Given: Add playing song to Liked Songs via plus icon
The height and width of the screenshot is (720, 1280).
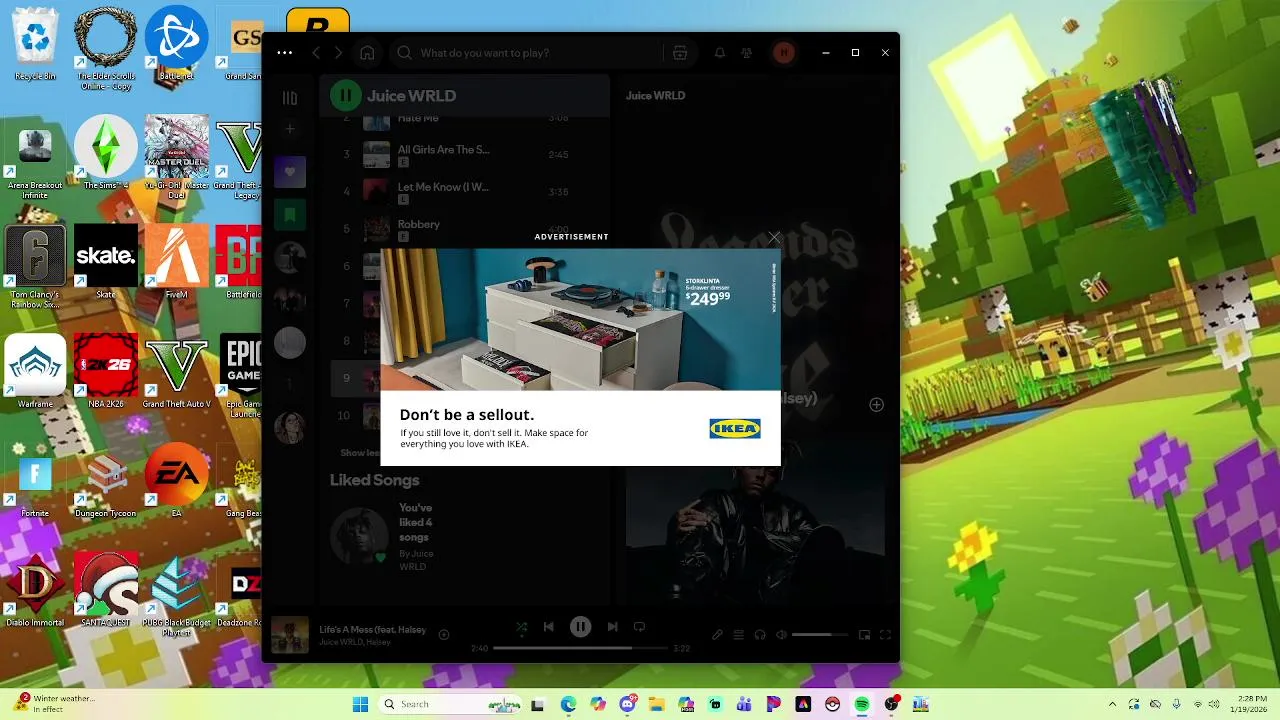Looking at the screenshot, I should [x=444, y=634].
